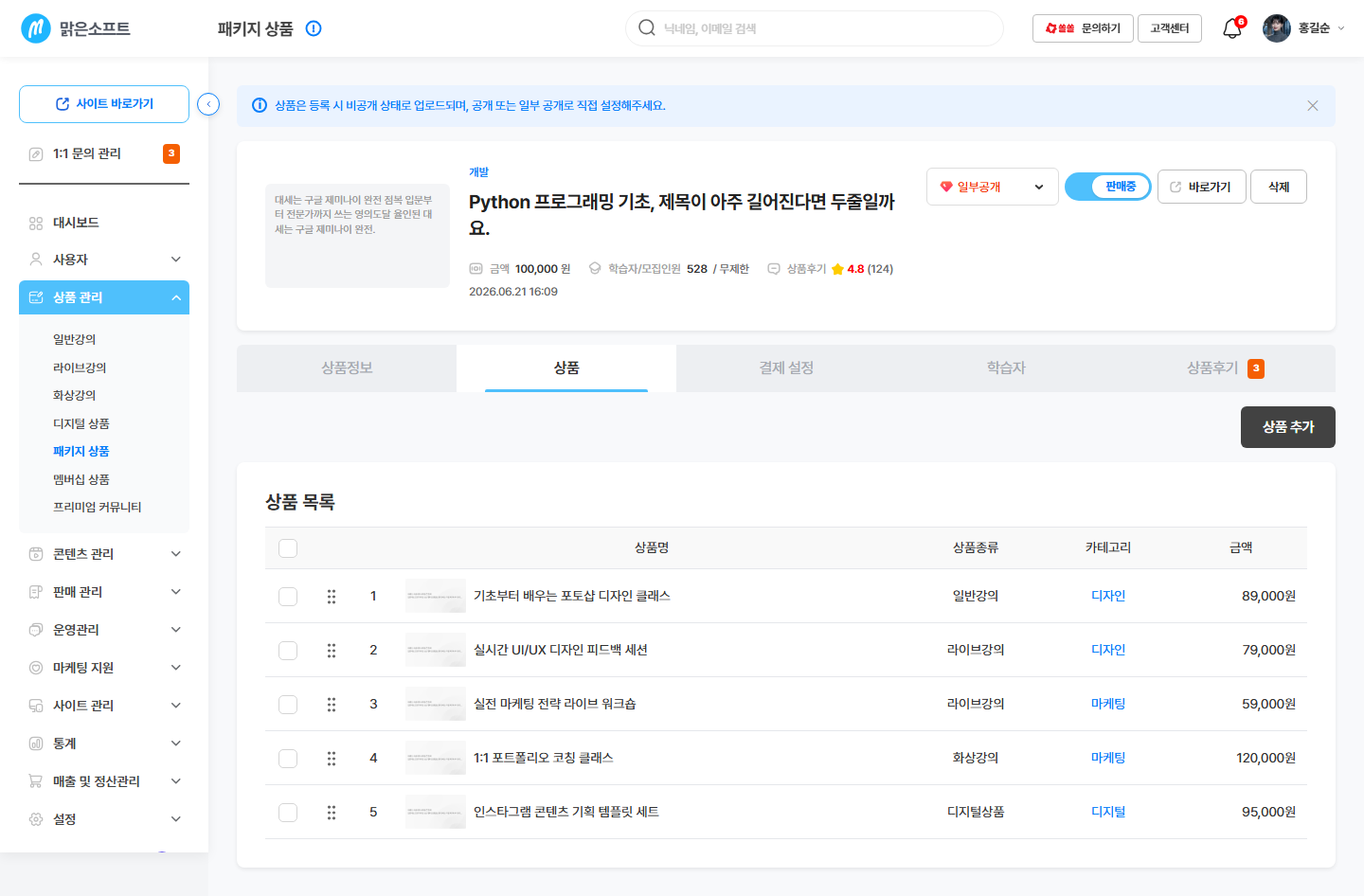Switch to the 학습자 tab
1364x896 pixels.
point(1006,368)
